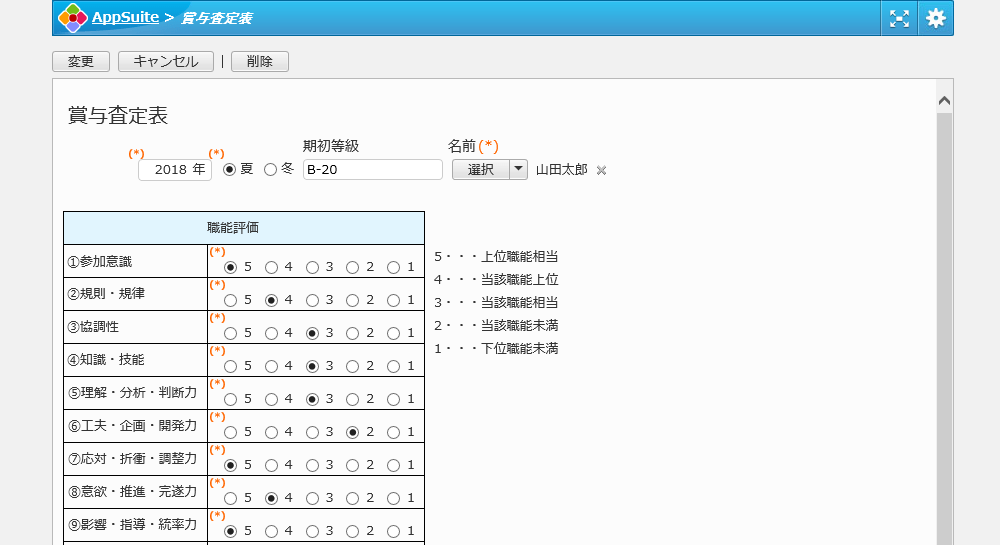Viewport: 1000px width, 545px height.
Task: Set ②規則・規律 rating to 5
Action: [x=231, y=300]
